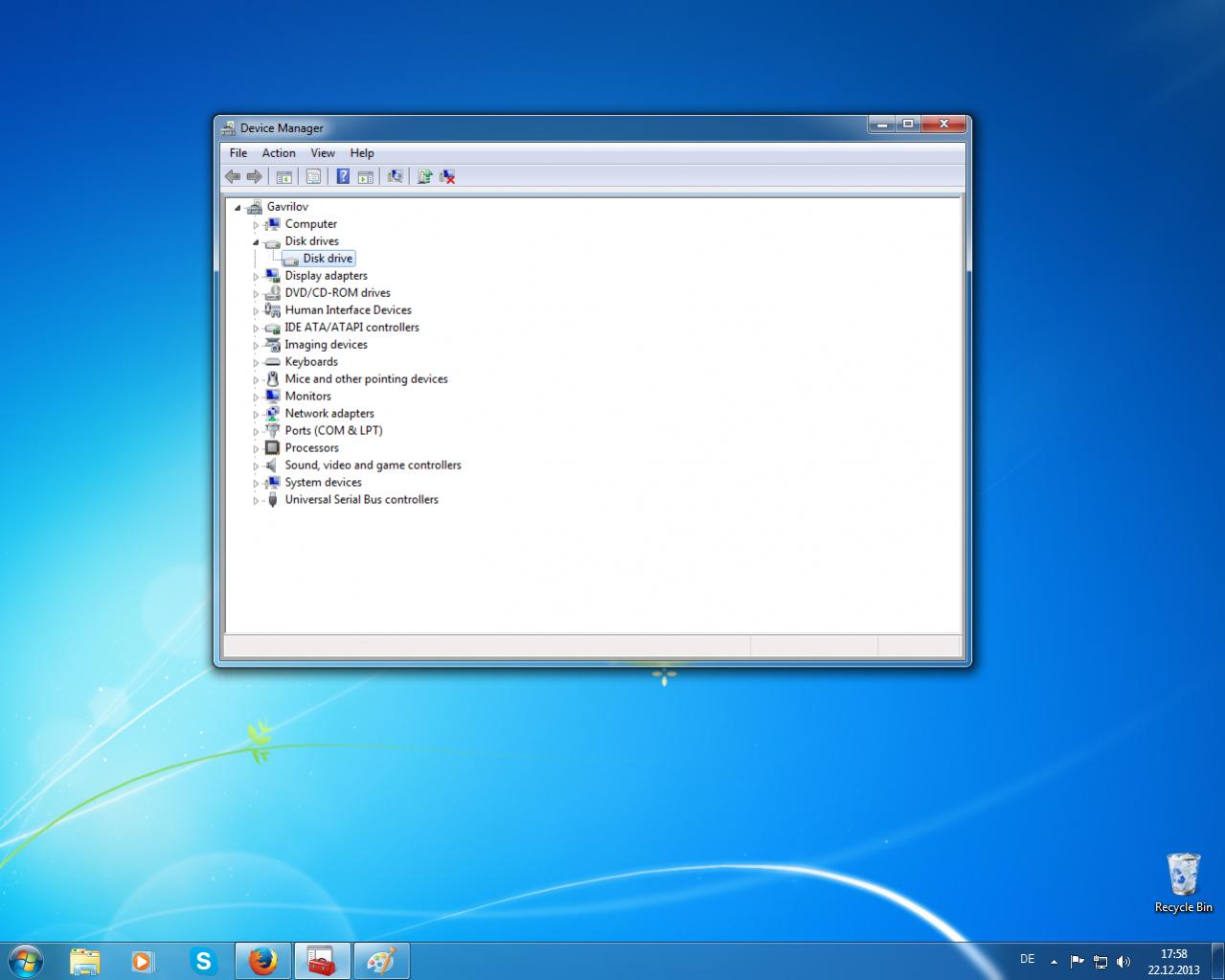Viewport: 1225px width, 980px height.
Task: Expand the DVD/CD-ROM drives arrow
Action: [x=256, y=293]
